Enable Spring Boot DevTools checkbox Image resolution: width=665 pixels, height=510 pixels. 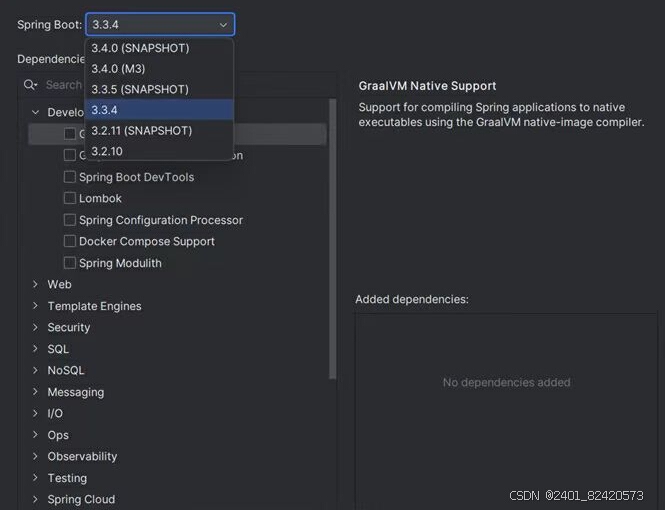click(x=70, y=177)
